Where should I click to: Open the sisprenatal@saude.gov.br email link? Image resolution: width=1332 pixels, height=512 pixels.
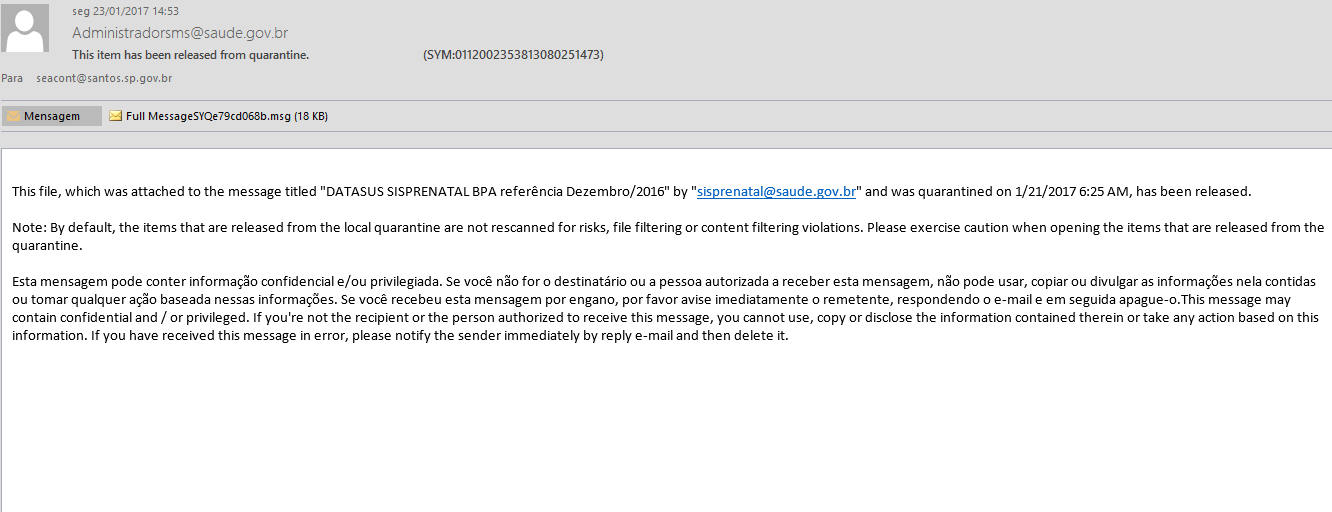[x=776, y=191]
